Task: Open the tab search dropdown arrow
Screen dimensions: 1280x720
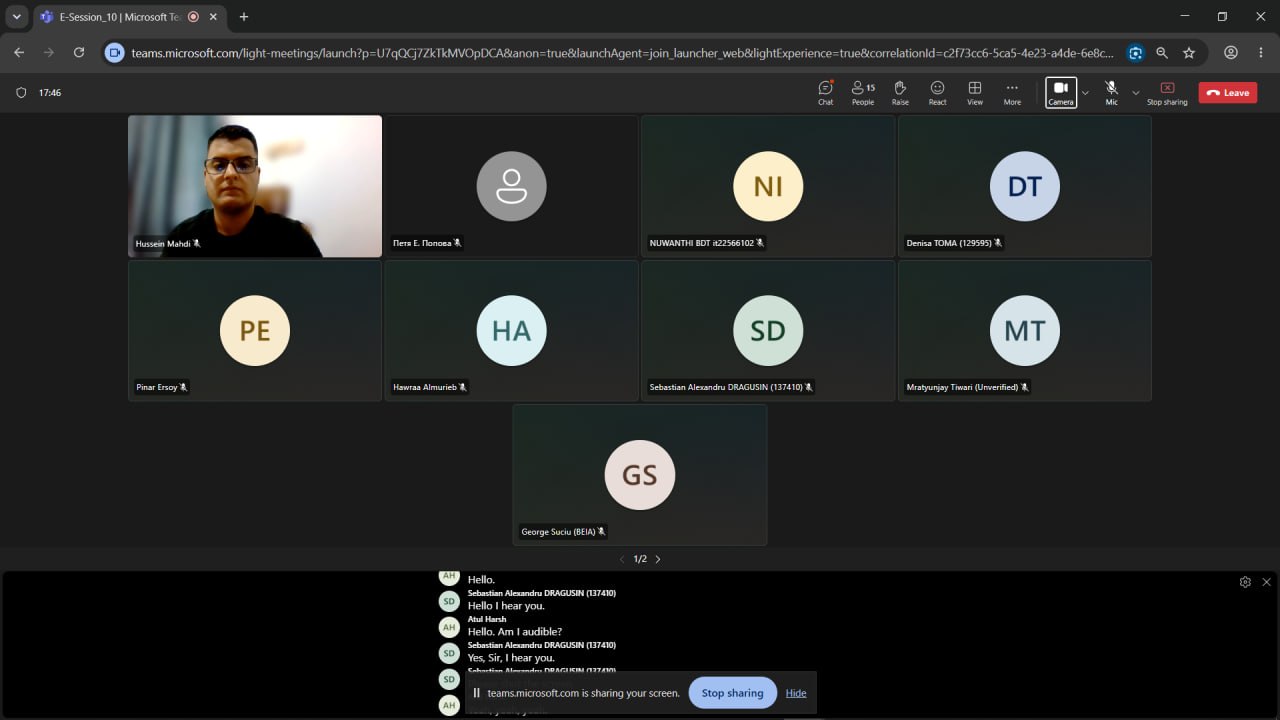Action: [16, 17]
